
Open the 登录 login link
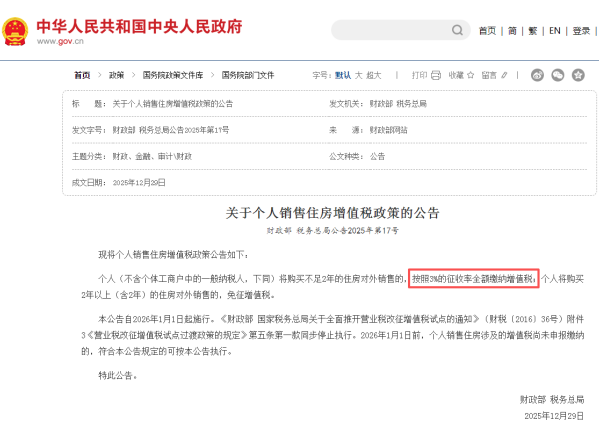(x=581, y=31)
